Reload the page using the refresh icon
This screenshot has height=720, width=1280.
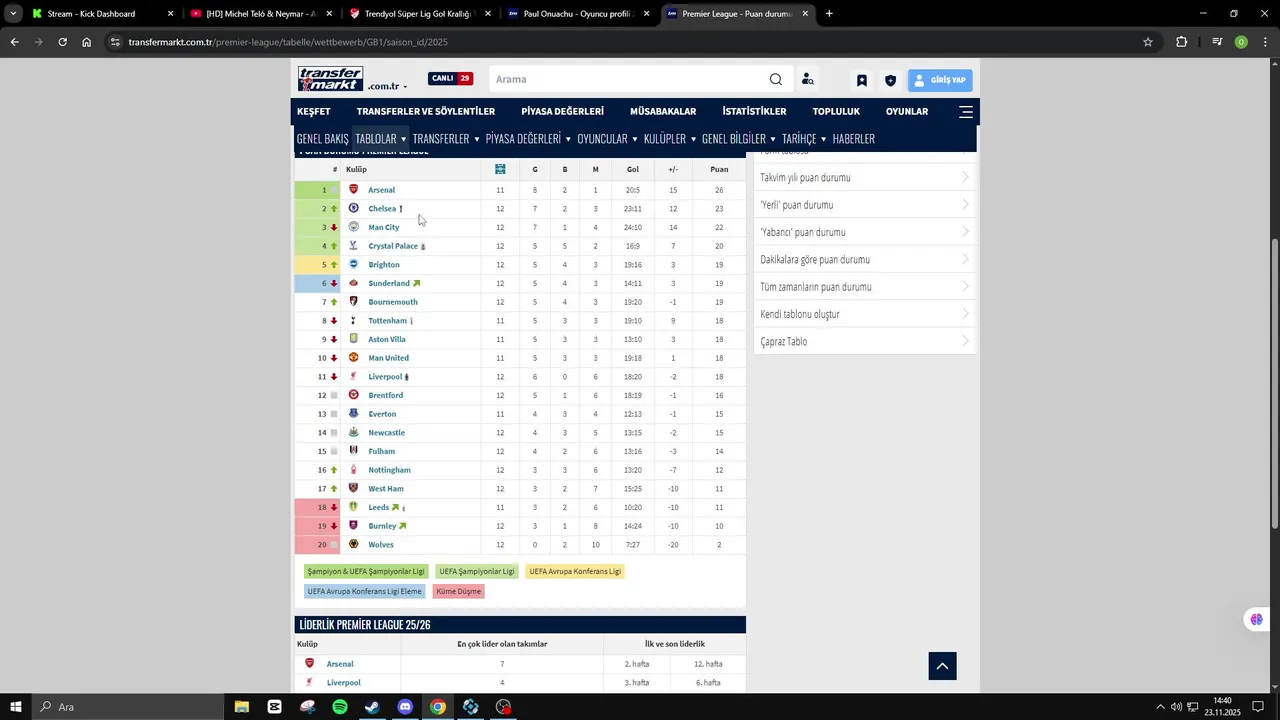click(62, 42)
